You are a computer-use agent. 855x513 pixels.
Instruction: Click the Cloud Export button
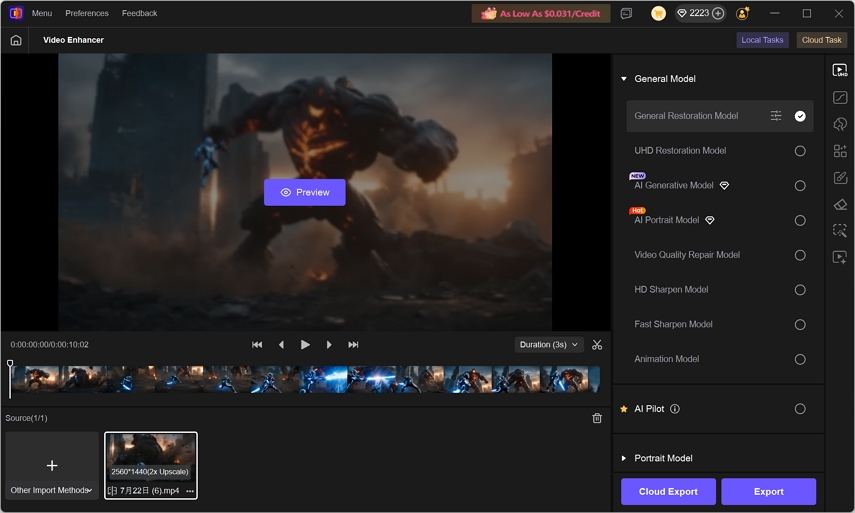coord(668,492)
